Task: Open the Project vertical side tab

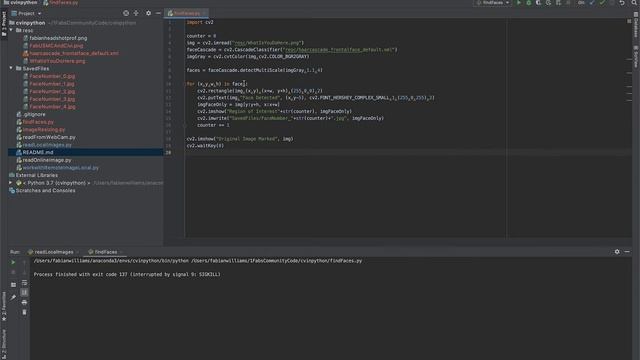Action: [x=4, y=24]
